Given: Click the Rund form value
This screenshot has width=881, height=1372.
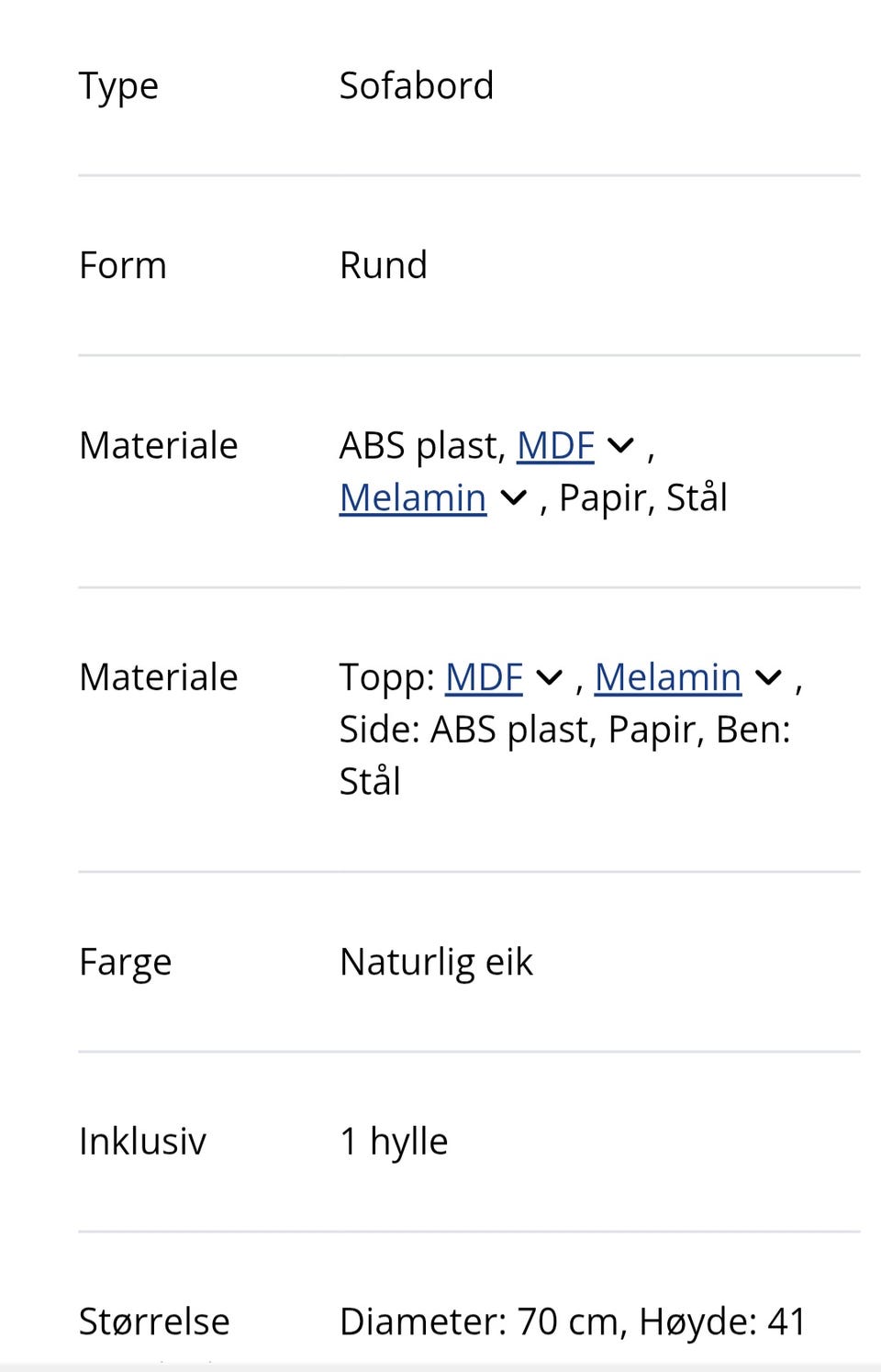Looking at the screenshot, I should (384, 266).
